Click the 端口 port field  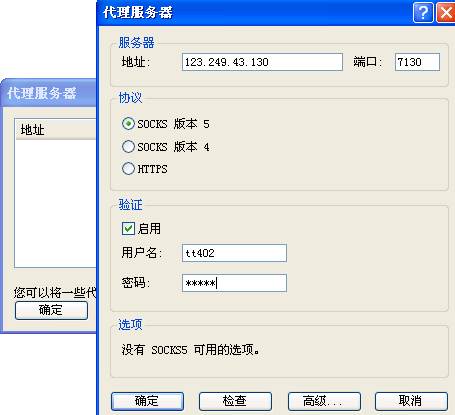[x=417, y=62]
